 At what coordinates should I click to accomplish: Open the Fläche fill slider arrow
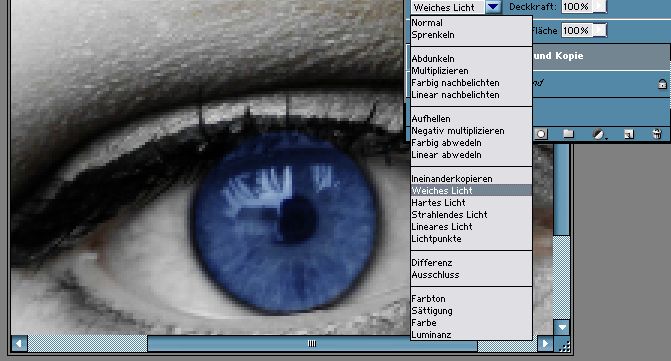(x=600, y=30)
